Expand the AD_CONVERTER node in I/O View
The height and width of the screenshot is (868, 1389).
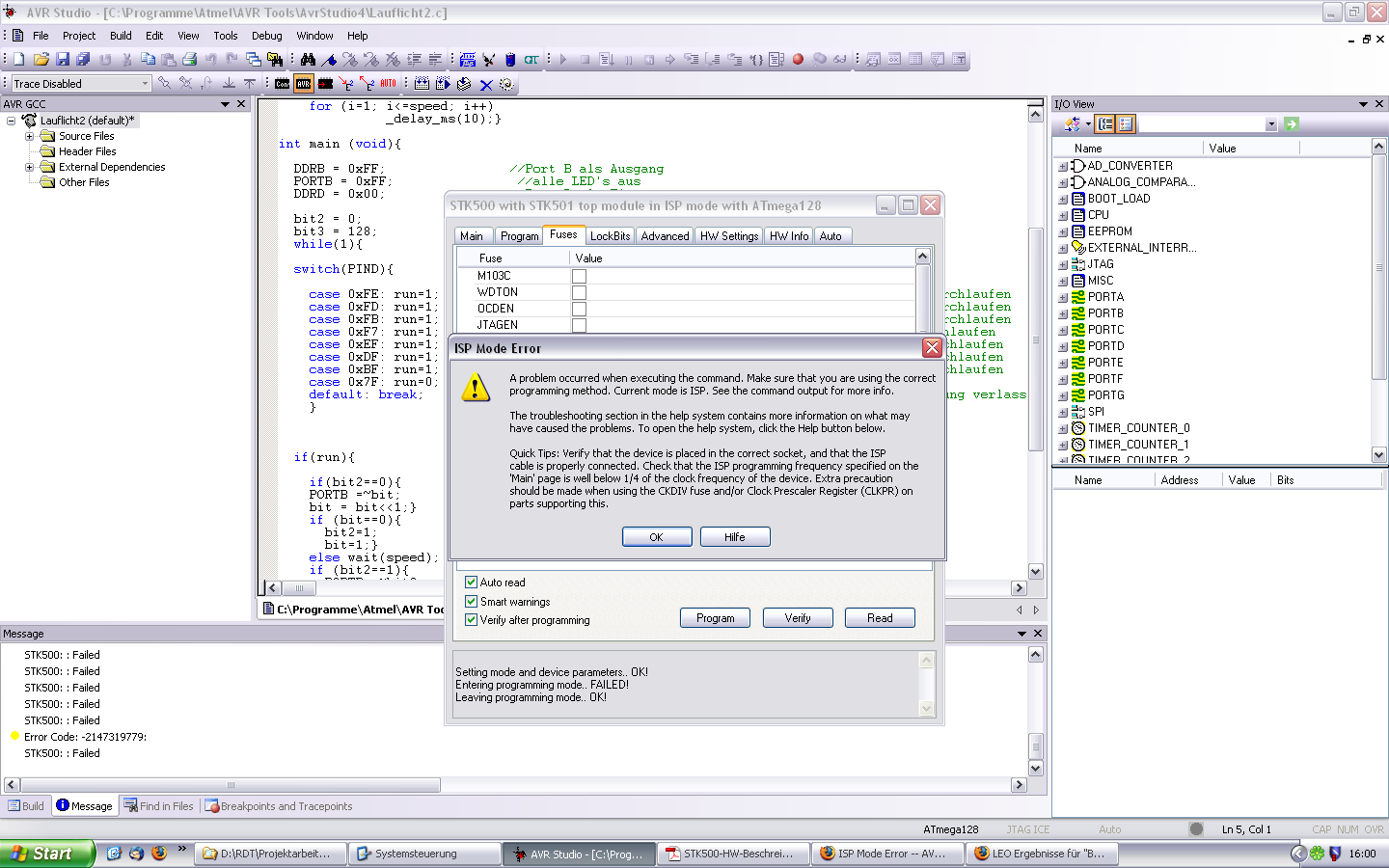(1063, 166)
